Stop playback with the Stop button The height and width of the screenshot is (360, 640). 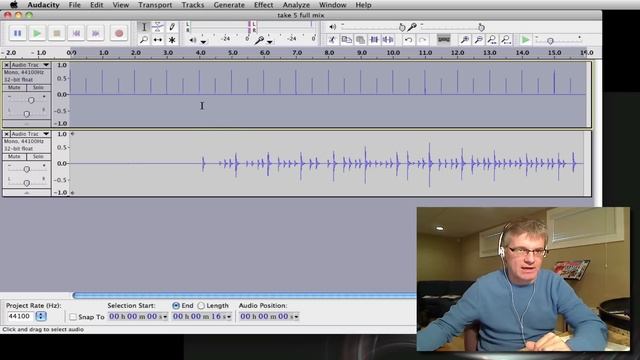[57, 33]
